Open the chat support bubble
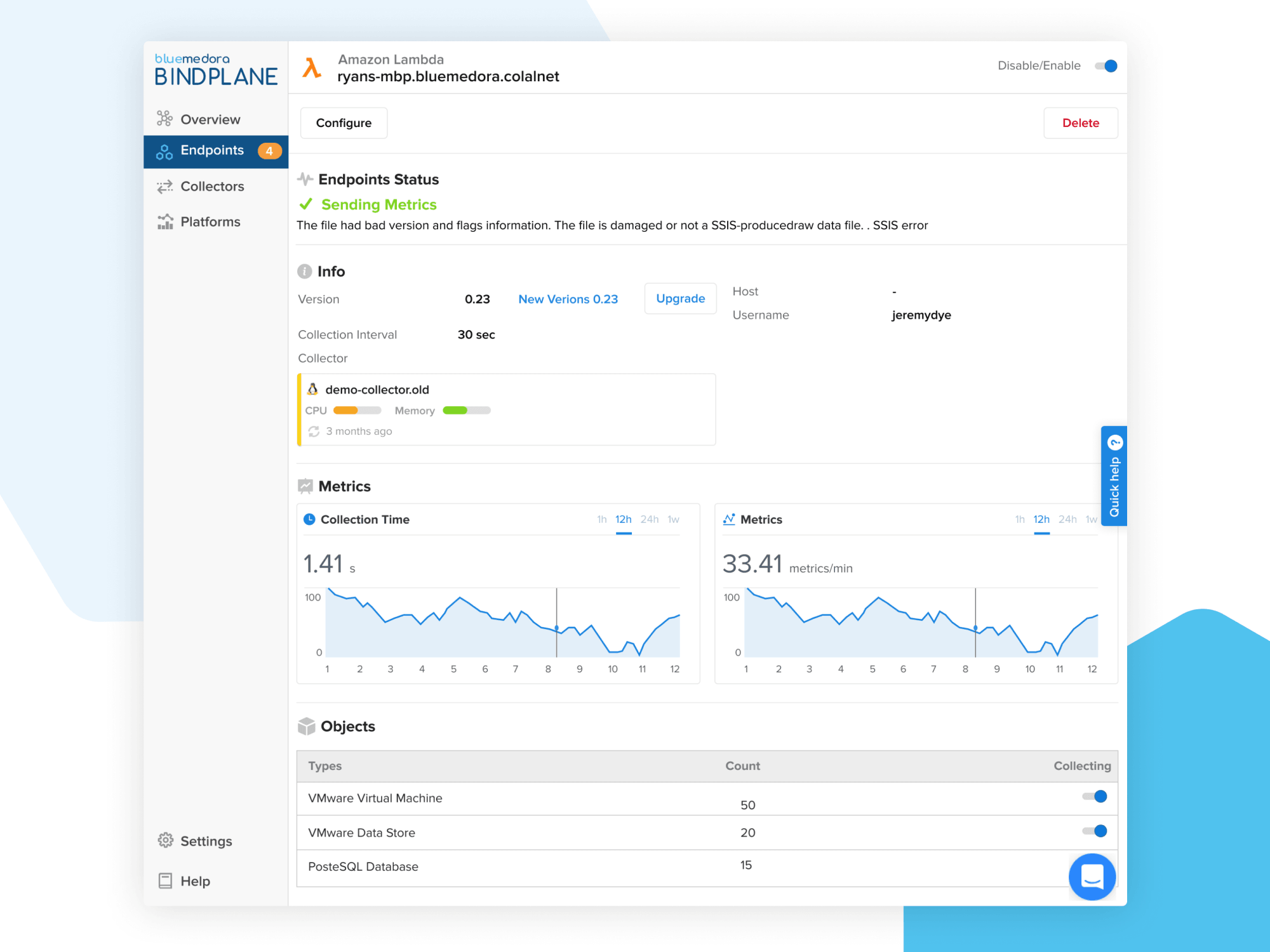Image resolution: width=1270 pixels, height=952 pixels. pyautogui.click(x=1092, y=876)
